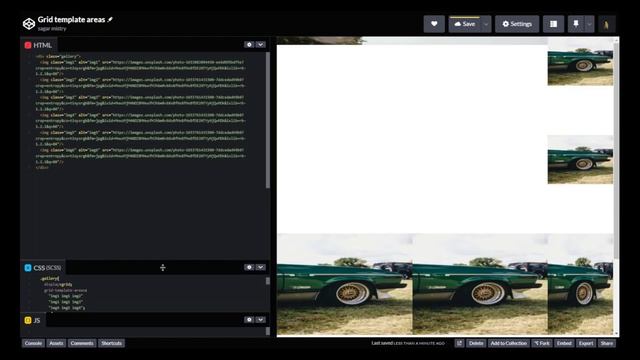The image size is (640, 360).
Task: Change editor view layout
Action: pyautogui.click(x=553, y=24)
